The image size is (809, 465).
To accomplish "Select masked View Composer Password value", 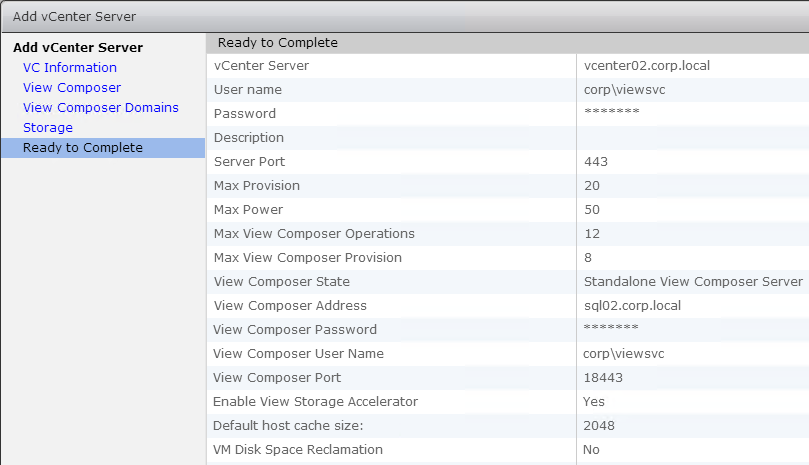I will click(x=611, y=328).
